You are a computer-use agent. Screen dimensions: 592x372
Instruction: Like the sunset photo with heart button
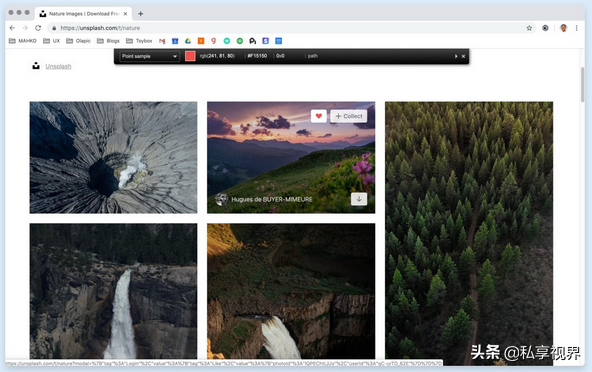point(319,116)
